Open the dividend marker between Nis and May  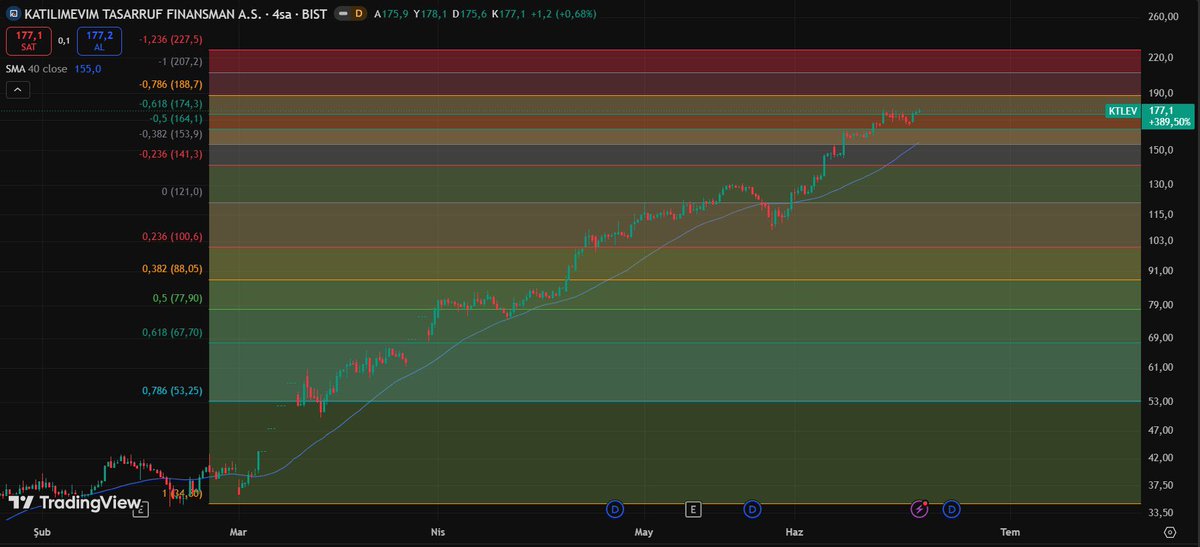615,510
